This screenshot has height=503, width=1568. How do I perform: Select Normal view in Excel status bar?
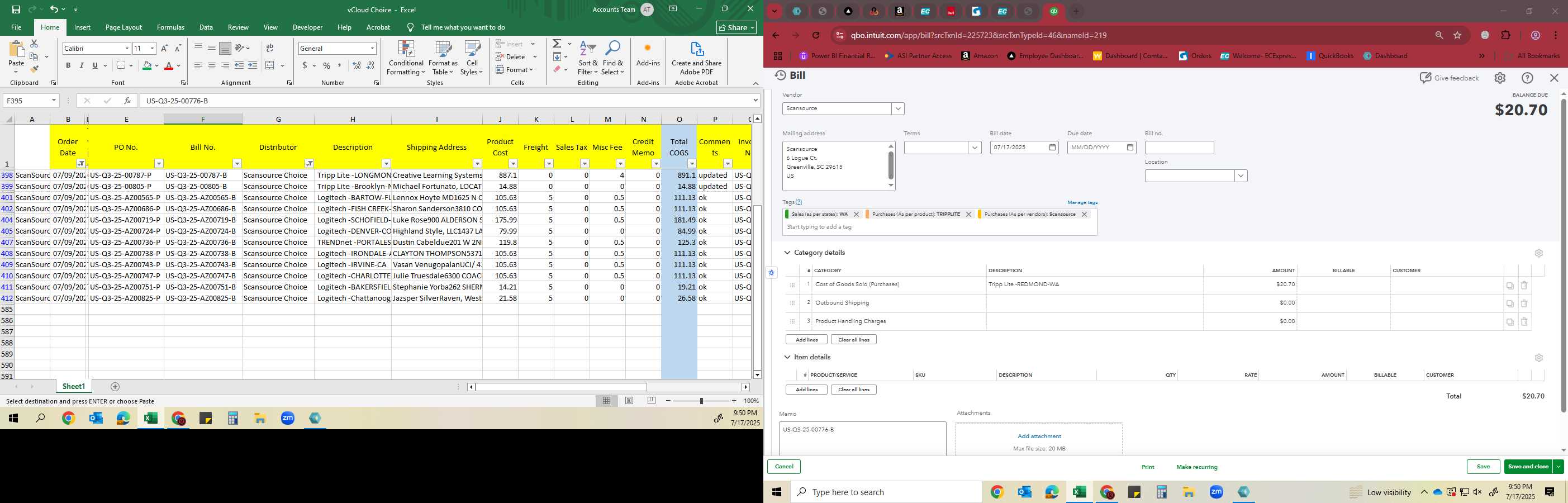click(607, 401)
